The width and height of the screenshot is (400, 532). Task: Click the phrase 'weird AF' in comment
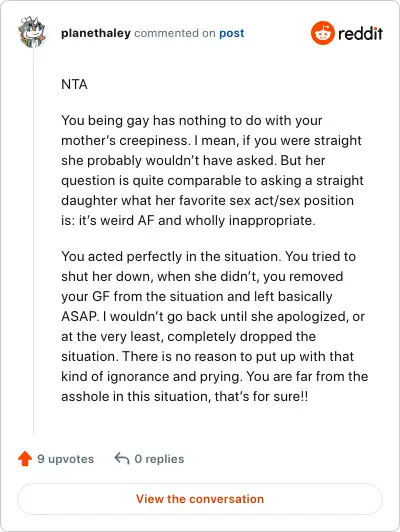(x=128, y=221)
